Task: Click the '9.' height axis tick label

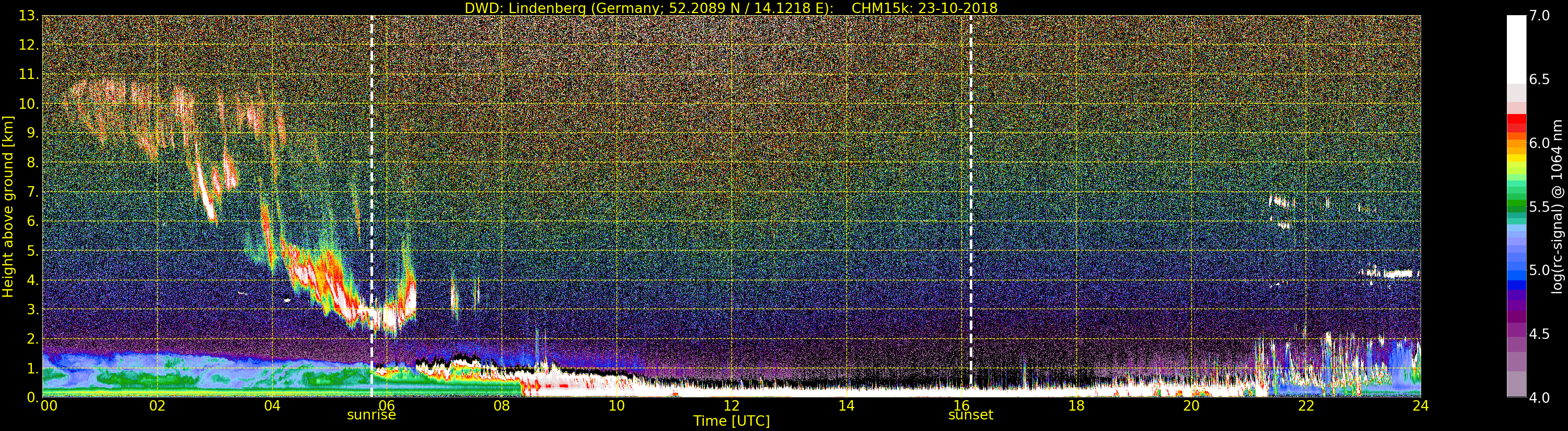Action: 32,133
